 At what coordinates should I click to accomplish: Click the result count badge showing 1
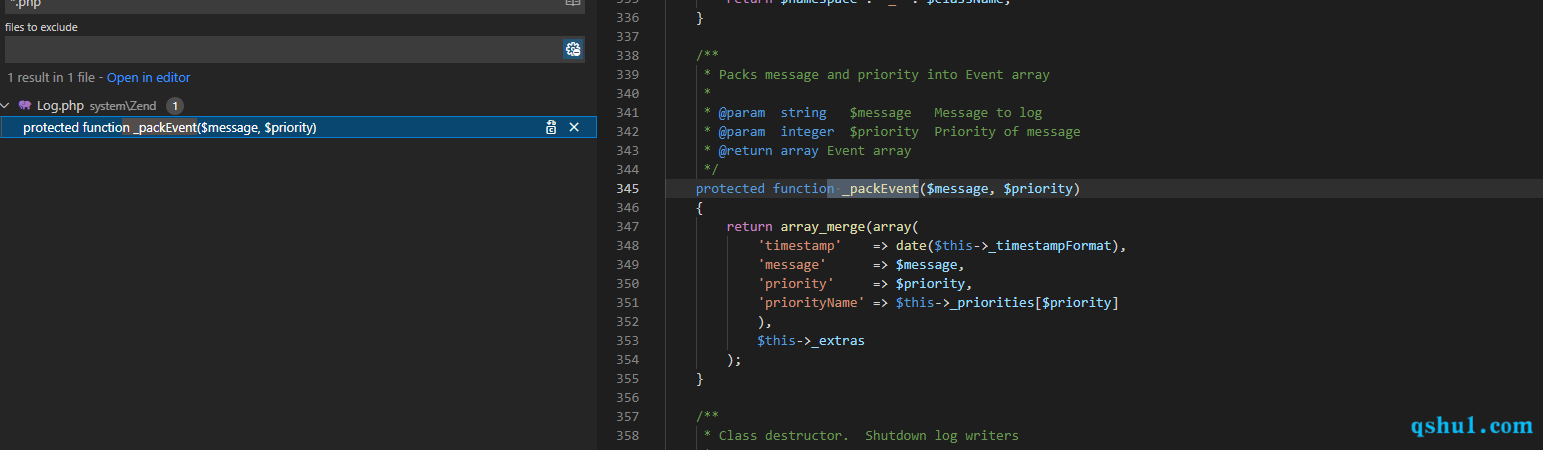tap(174, 105)
